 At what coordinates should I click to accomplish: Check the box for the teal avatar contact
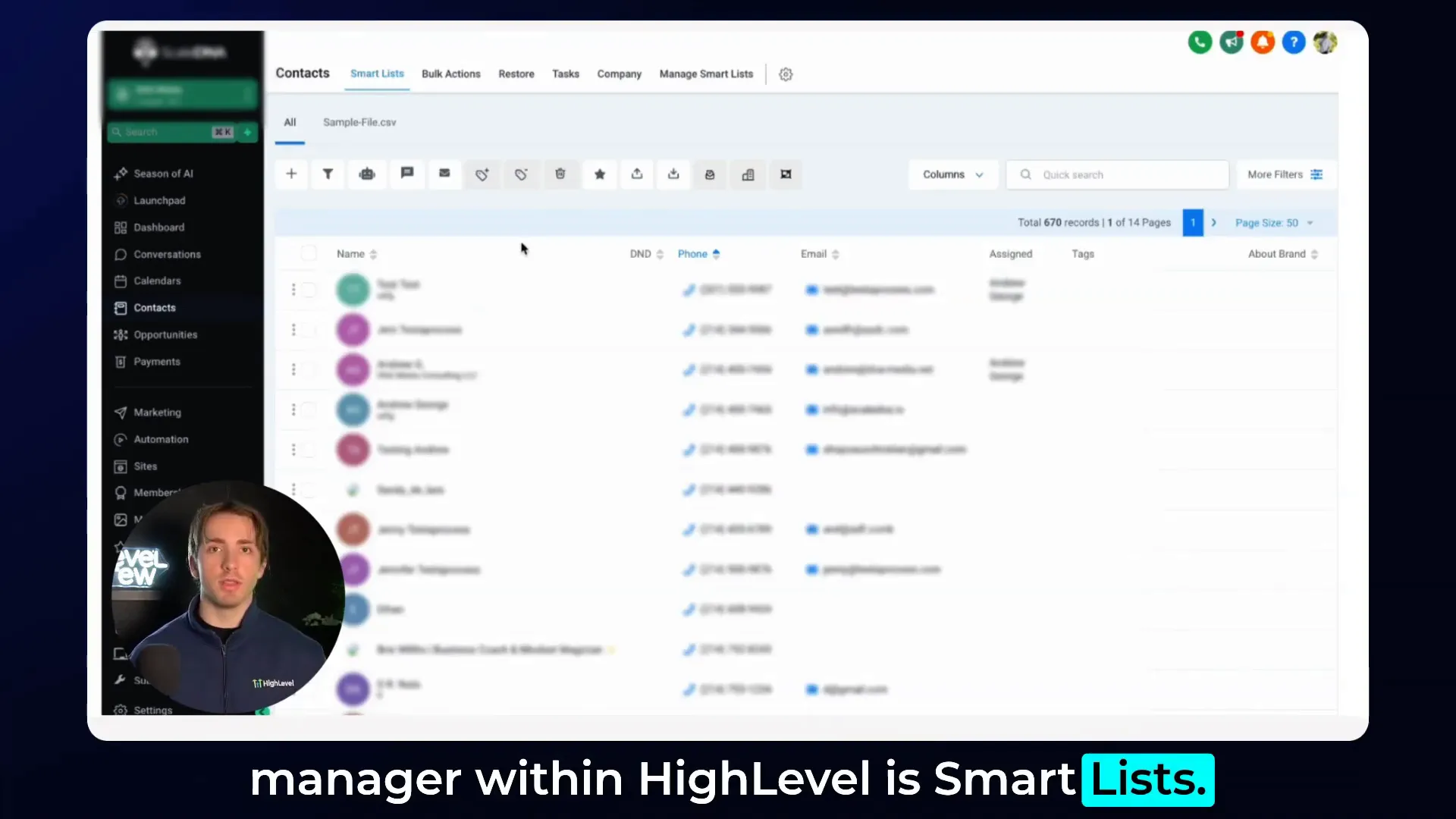[x=309, y=290]
